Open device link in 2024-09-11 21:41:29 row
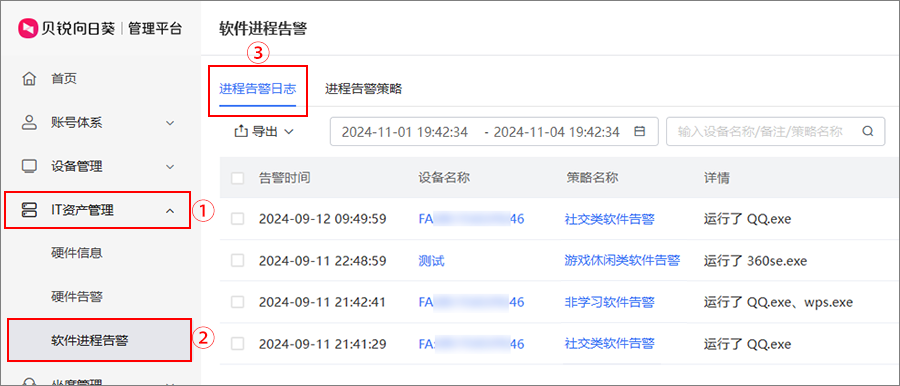The width and height of the screenshot is (900, 386). coord(471,344)
